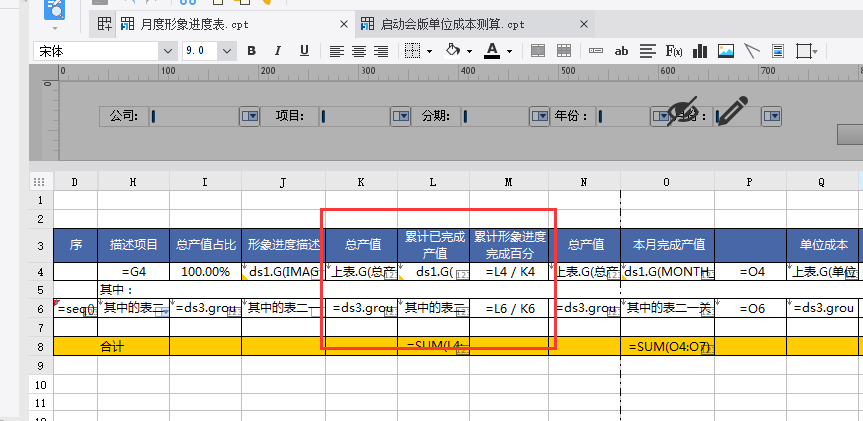
Task: Insert a slash line in cell
Action: [x=752, y=51]
